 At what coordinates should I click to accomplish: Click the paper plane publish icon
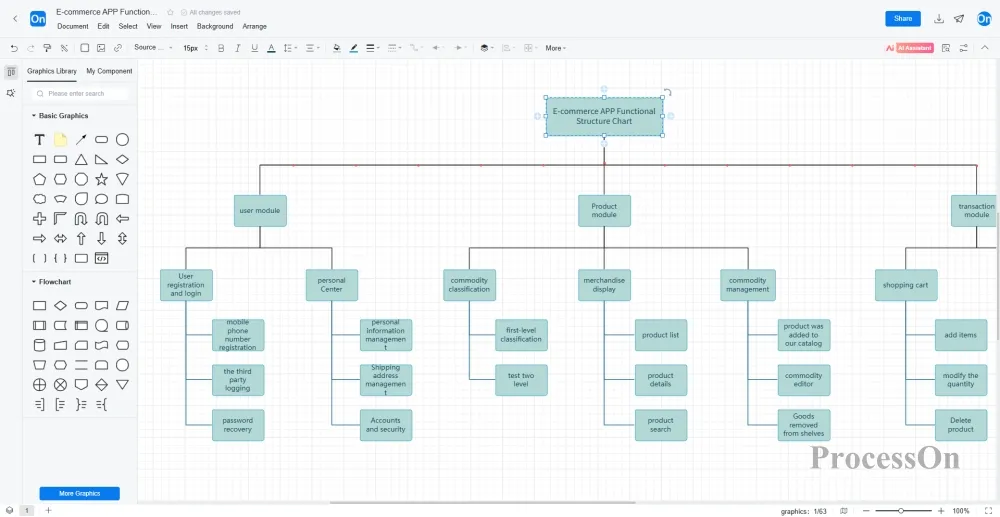[959, 19]
